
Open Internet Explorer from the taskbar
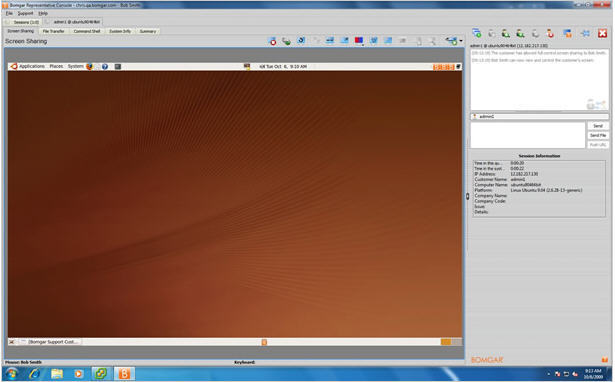click(34, 373)
